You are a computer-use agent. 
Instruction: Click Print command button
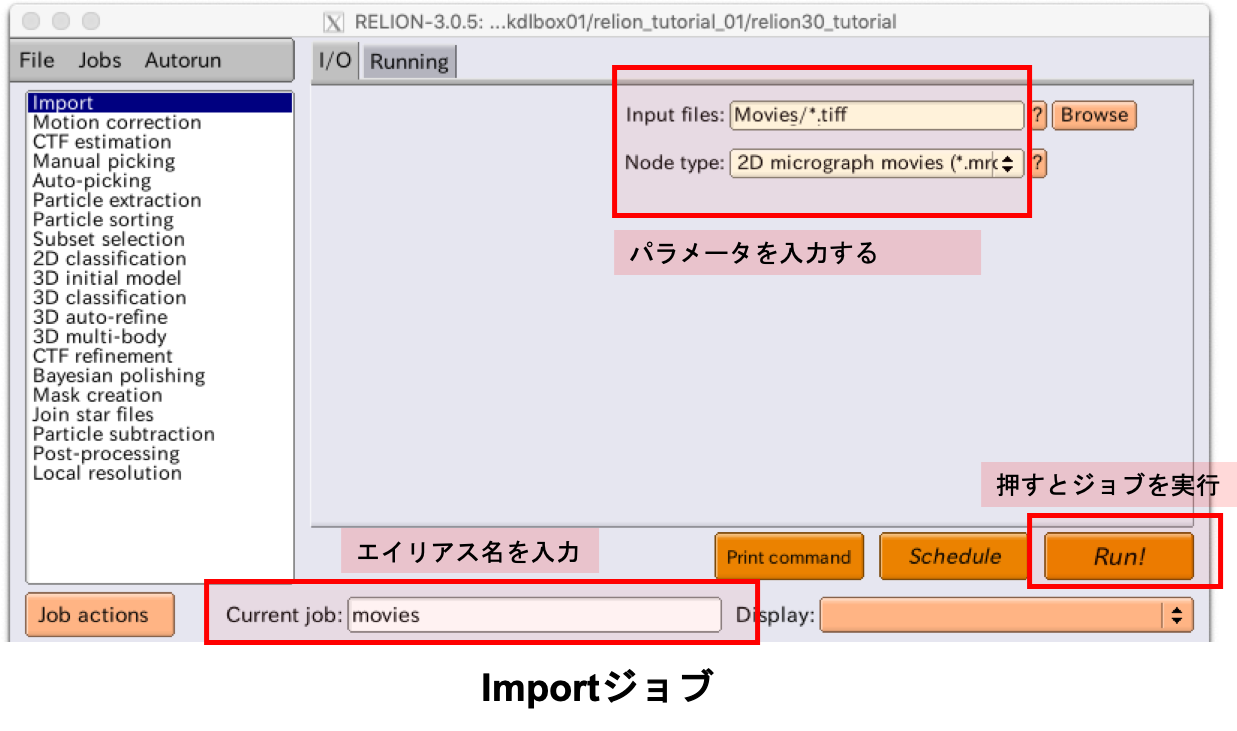click(x=788, y=557)
